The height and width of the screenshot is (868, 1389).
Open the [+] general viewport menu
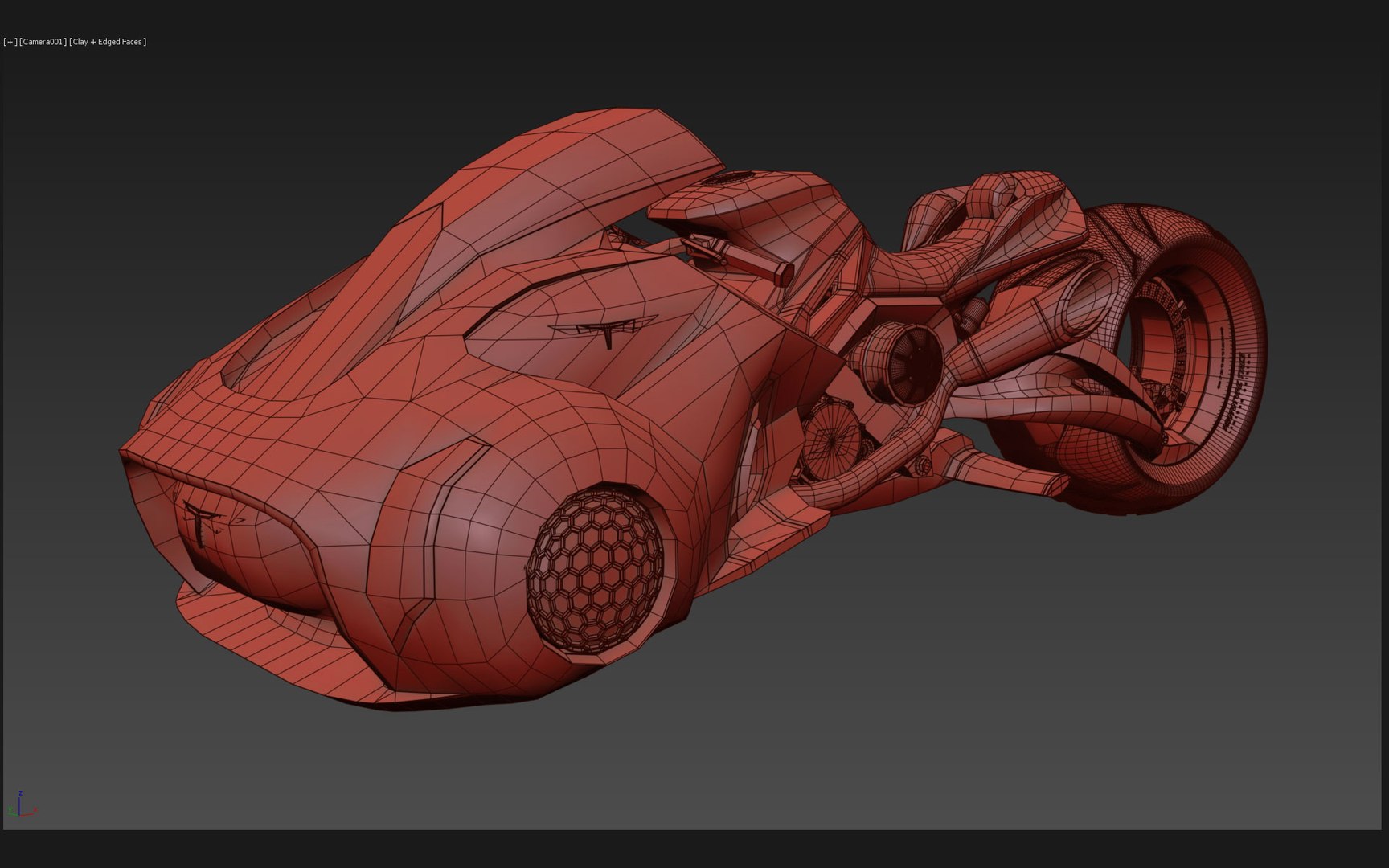[10, 42]
